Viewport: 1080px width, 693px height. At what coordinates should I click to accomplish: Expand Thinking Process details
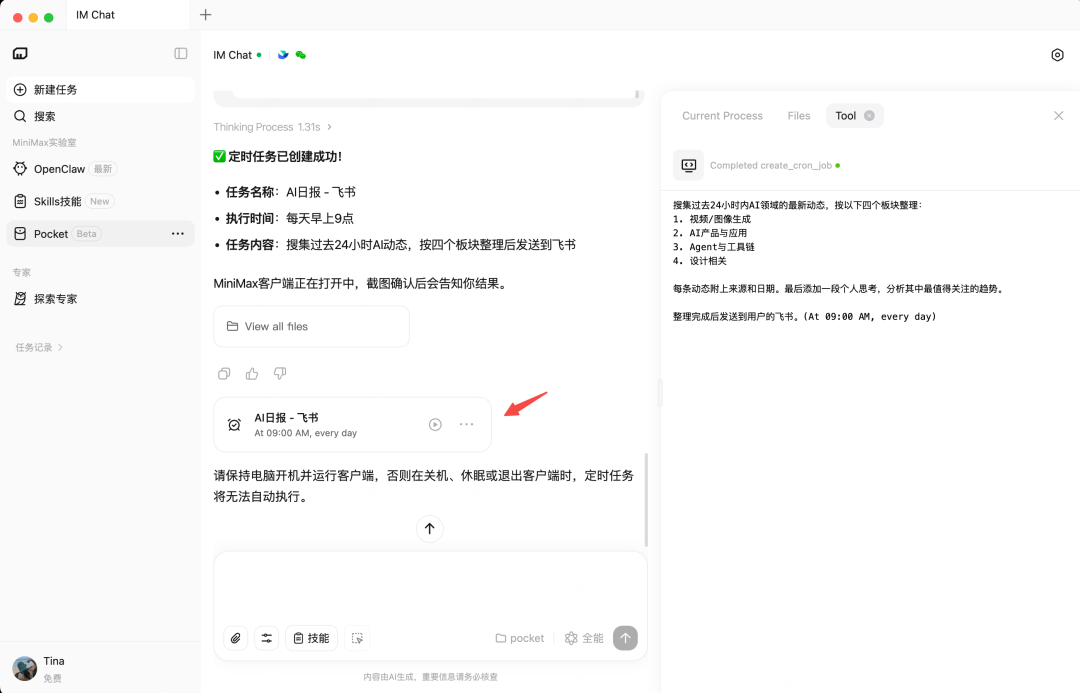(271, 127)
